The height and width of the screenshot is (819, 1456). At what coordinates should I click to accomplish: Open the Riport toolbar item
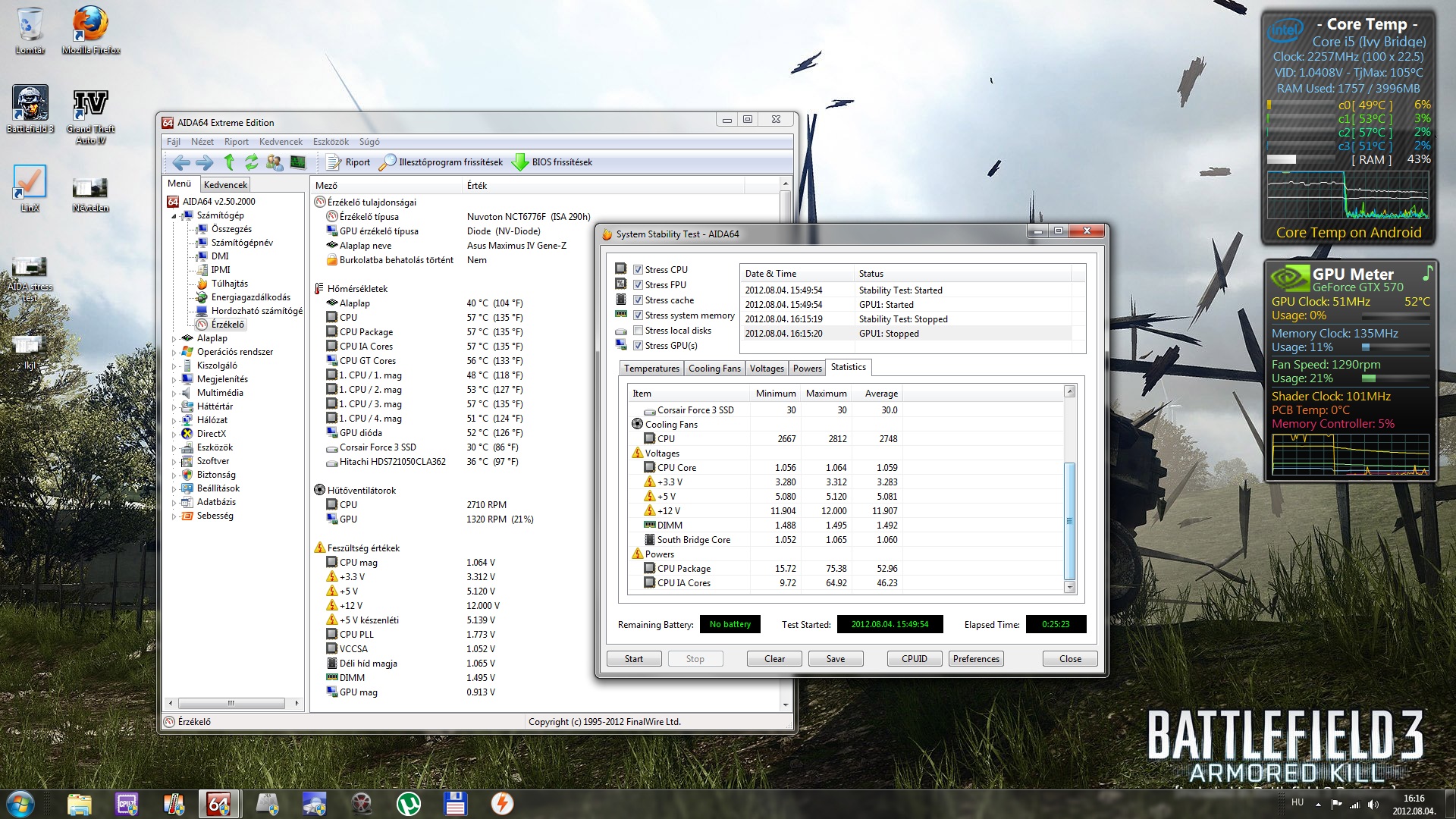pyautogui.click(x=349, y=162)
